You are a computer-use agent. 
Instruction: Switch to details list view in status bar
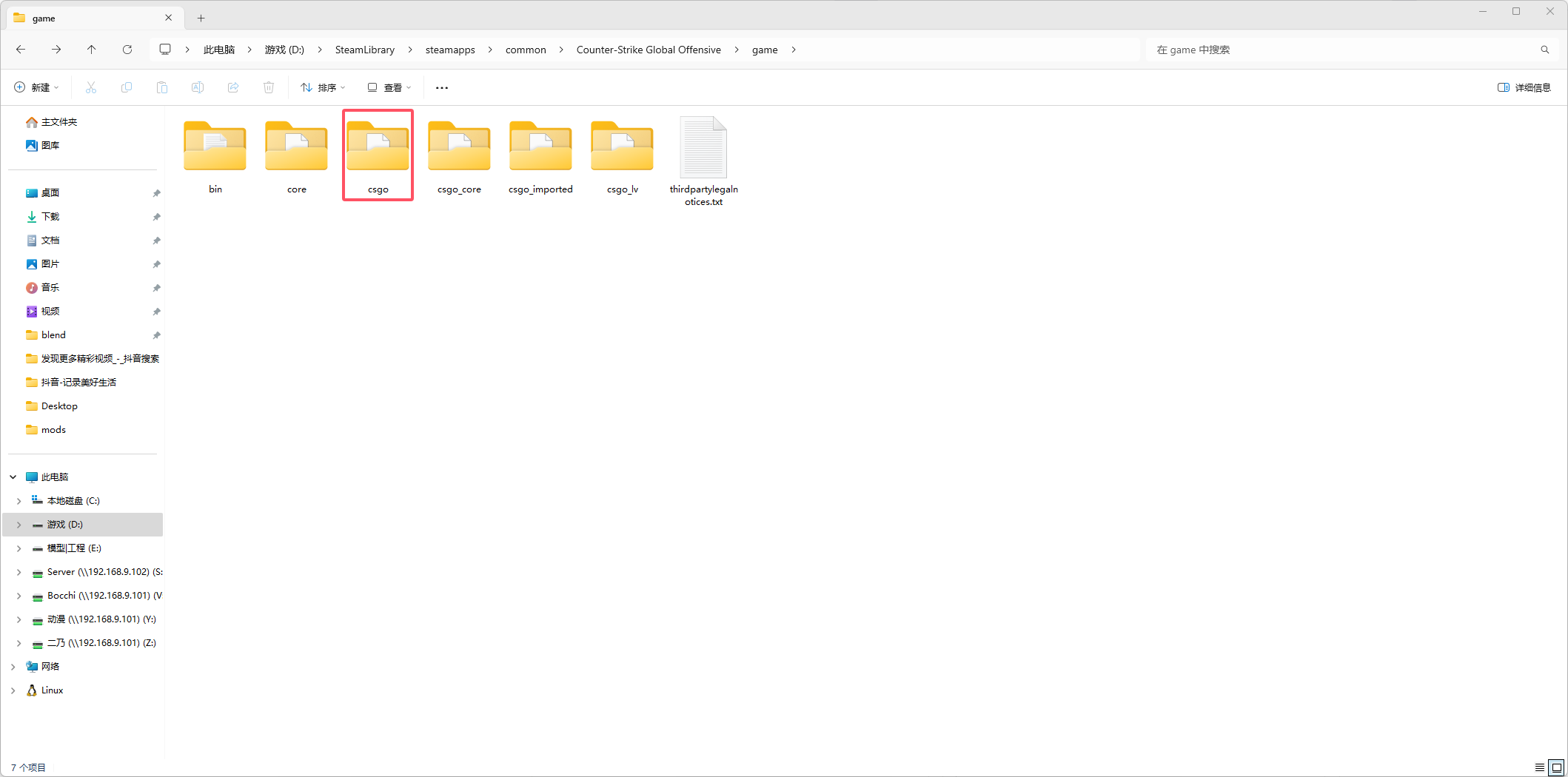(1540, 767)
